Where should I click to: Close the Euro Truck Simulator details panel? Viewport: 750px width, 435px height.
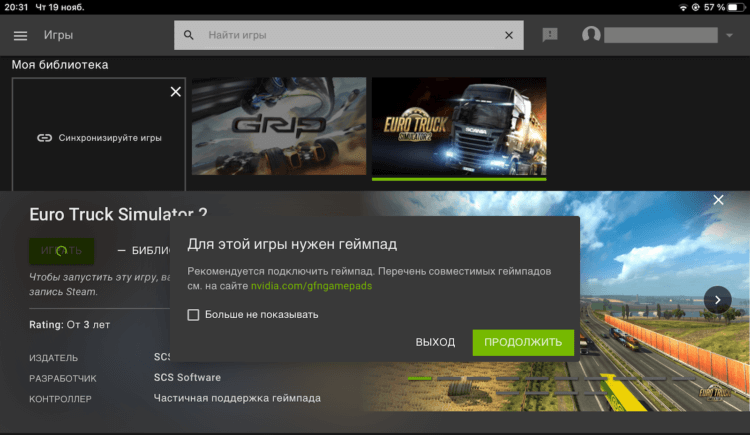click(x=718, y=200)
